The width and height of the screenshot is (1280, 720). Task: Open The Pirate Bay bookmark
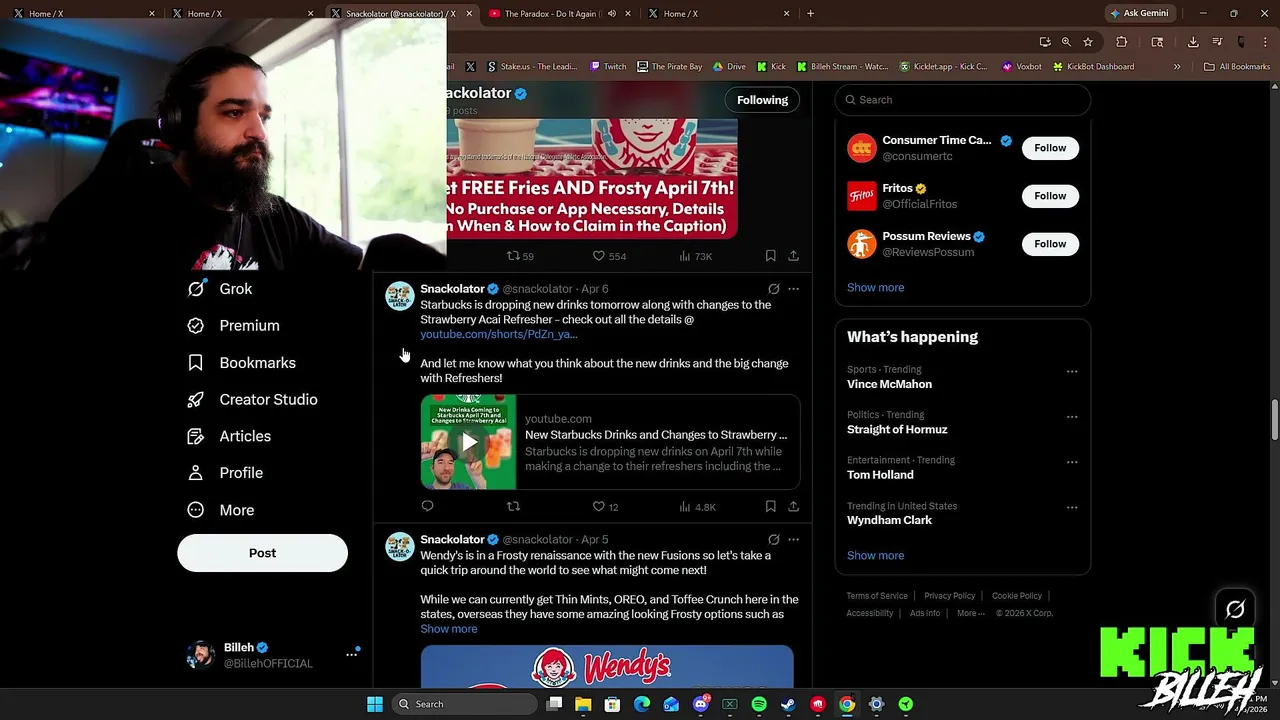click(669, 67)
